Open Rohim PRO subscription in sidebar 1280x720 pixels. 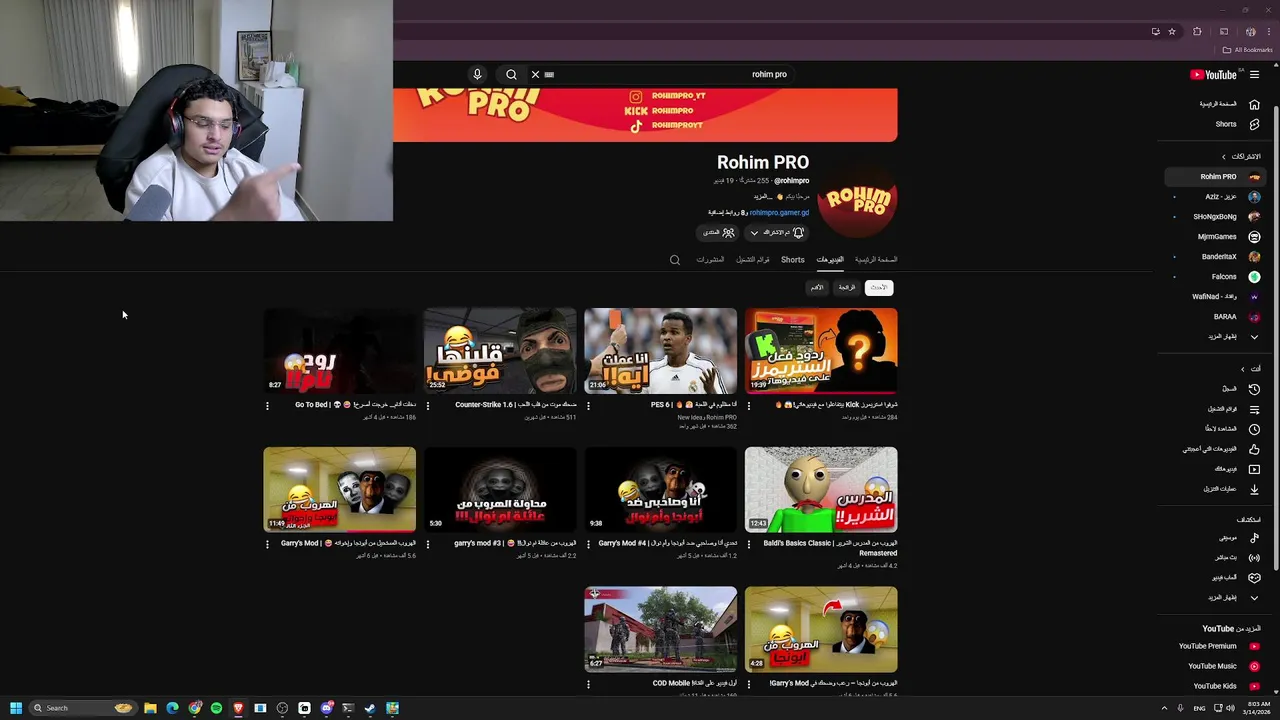coord(1215,176)
